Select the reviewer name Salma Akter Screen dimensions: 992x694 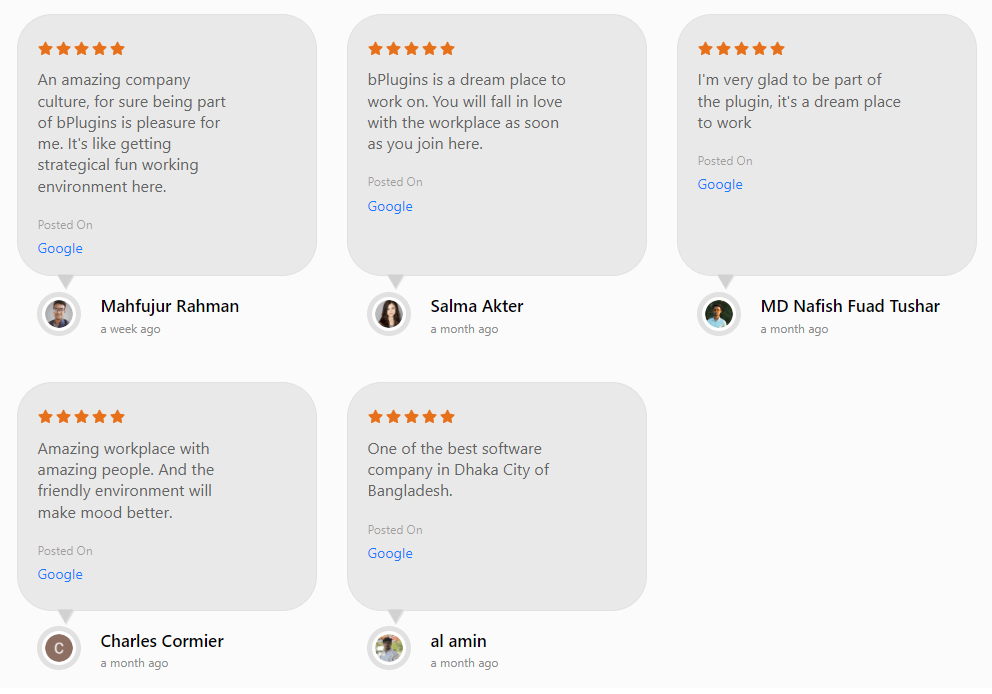coord(477,306)
